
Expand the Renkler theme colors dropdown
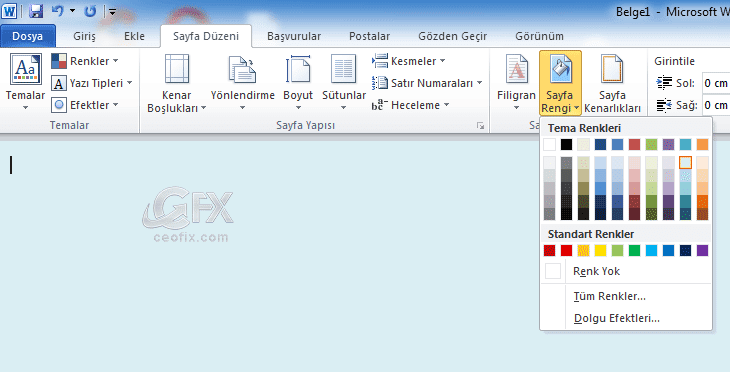click(85, 61)
